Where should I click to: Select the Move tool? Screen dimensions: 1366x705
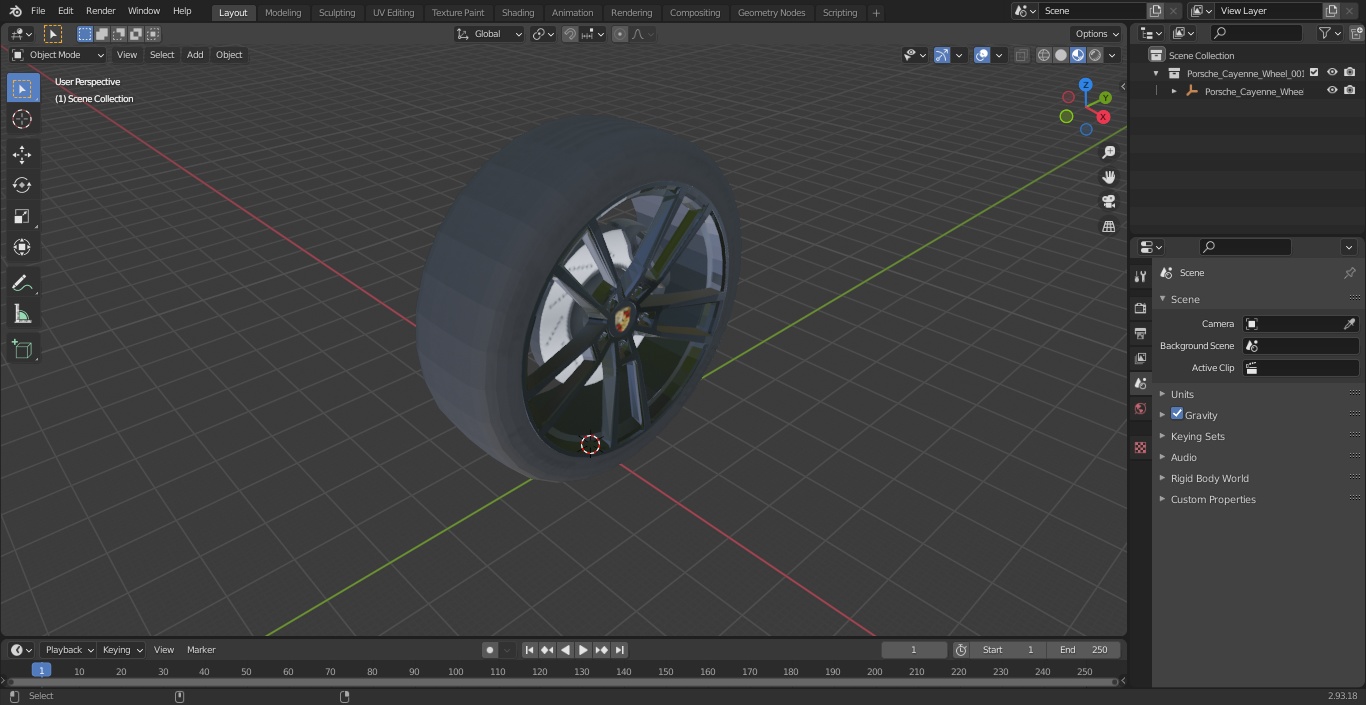22,154
